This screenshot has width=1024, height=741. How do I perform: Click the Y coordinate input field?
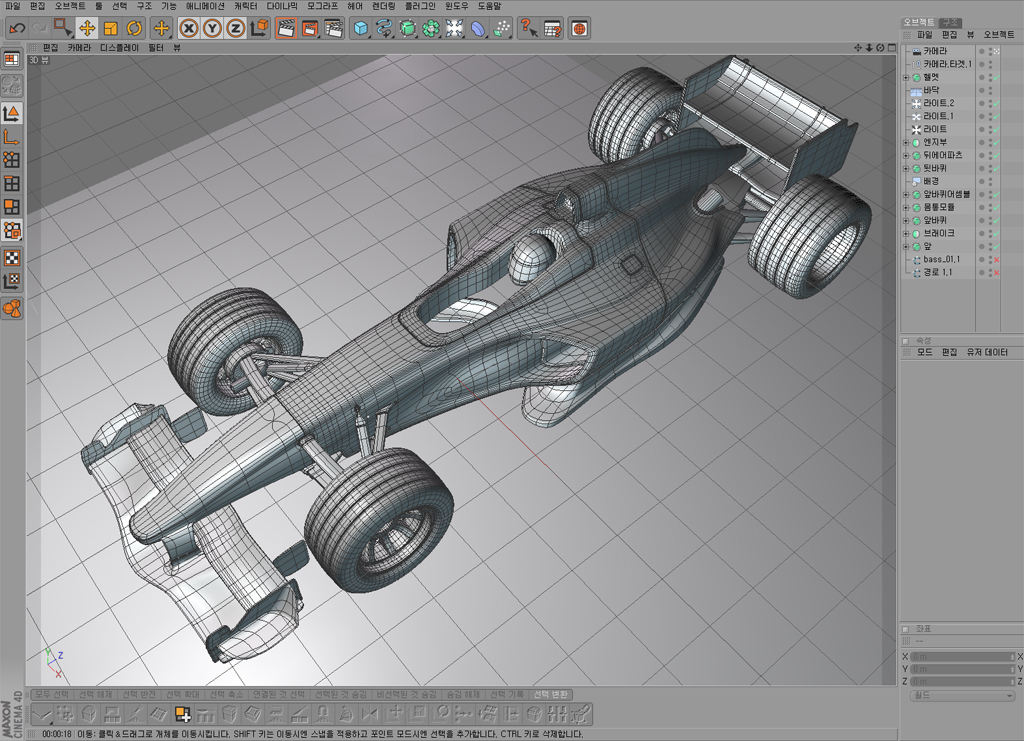point(962,669)
